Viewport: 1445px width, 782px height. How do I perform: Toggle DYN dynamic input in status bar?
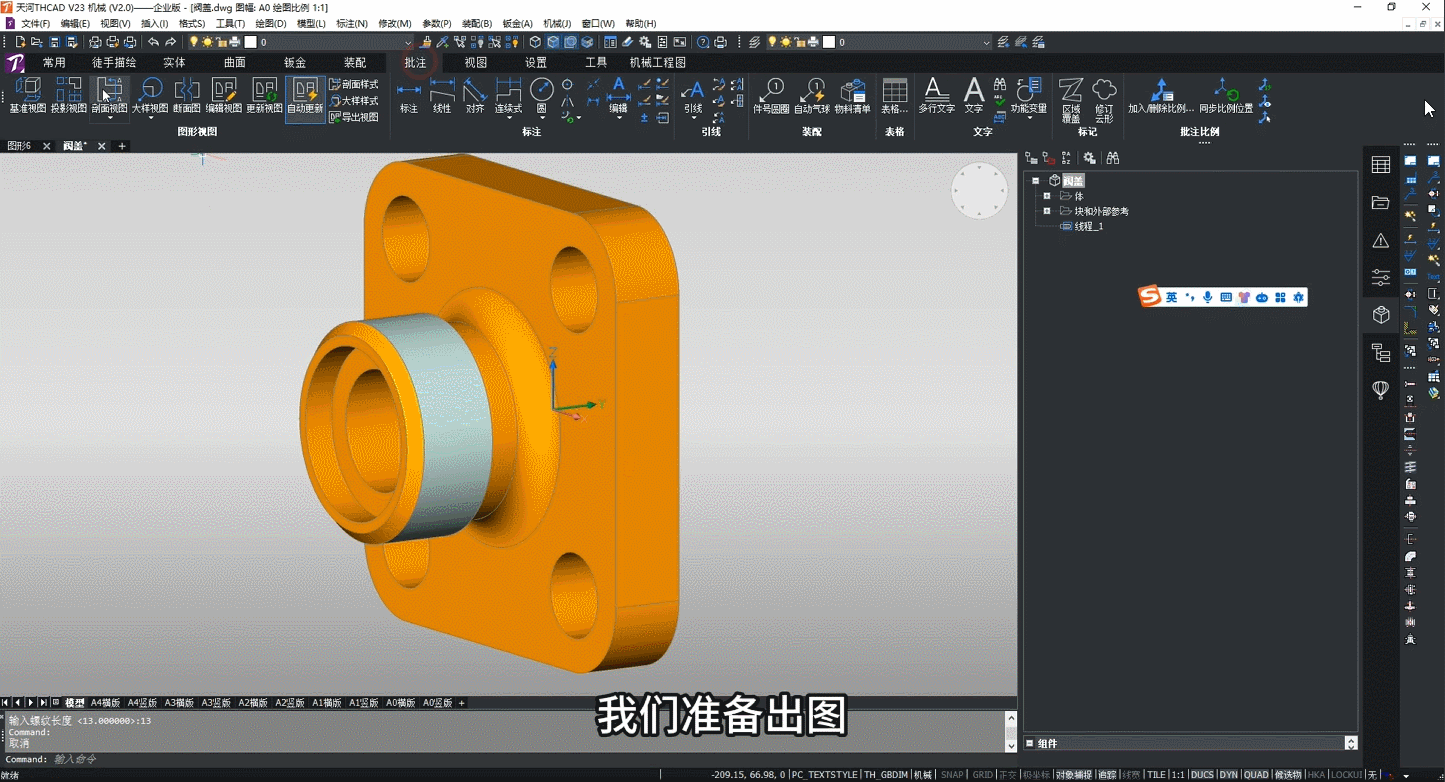tap(1228, 775)
